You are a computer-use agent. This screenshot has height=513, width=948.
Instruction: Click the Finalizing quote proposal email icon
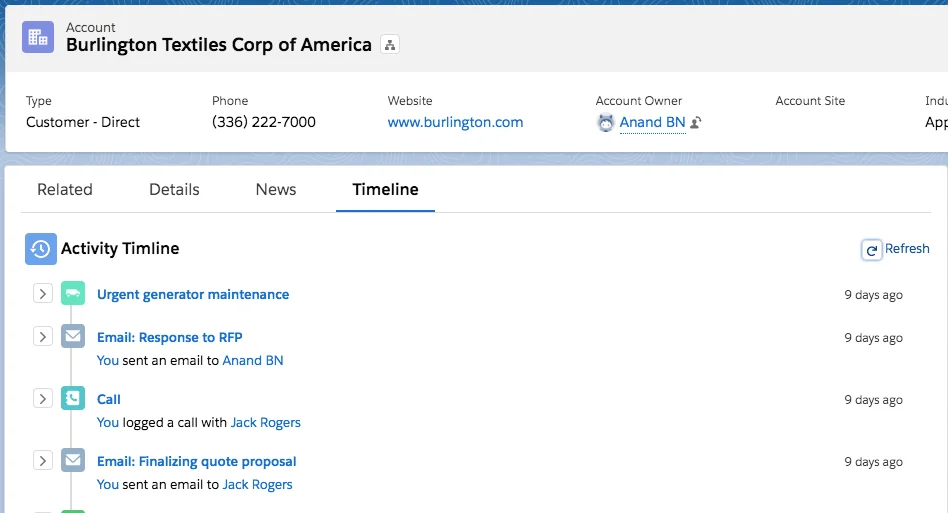pos(73,461)
